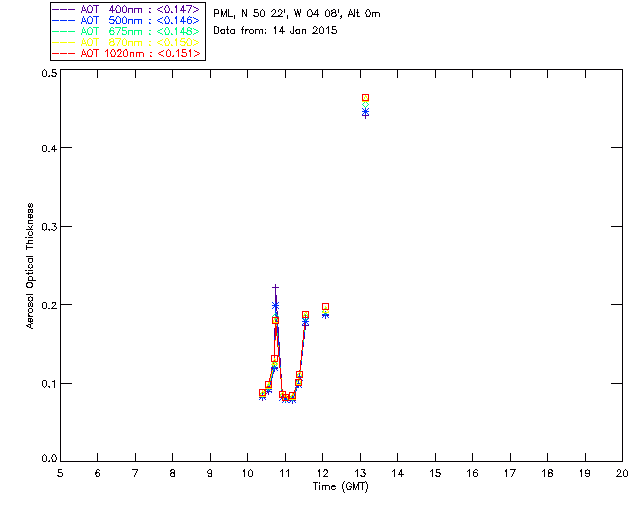The height and width of the screenshot is (512, 640).
Task: Click the isolated red square marker near 0.46
Action: 365,98
